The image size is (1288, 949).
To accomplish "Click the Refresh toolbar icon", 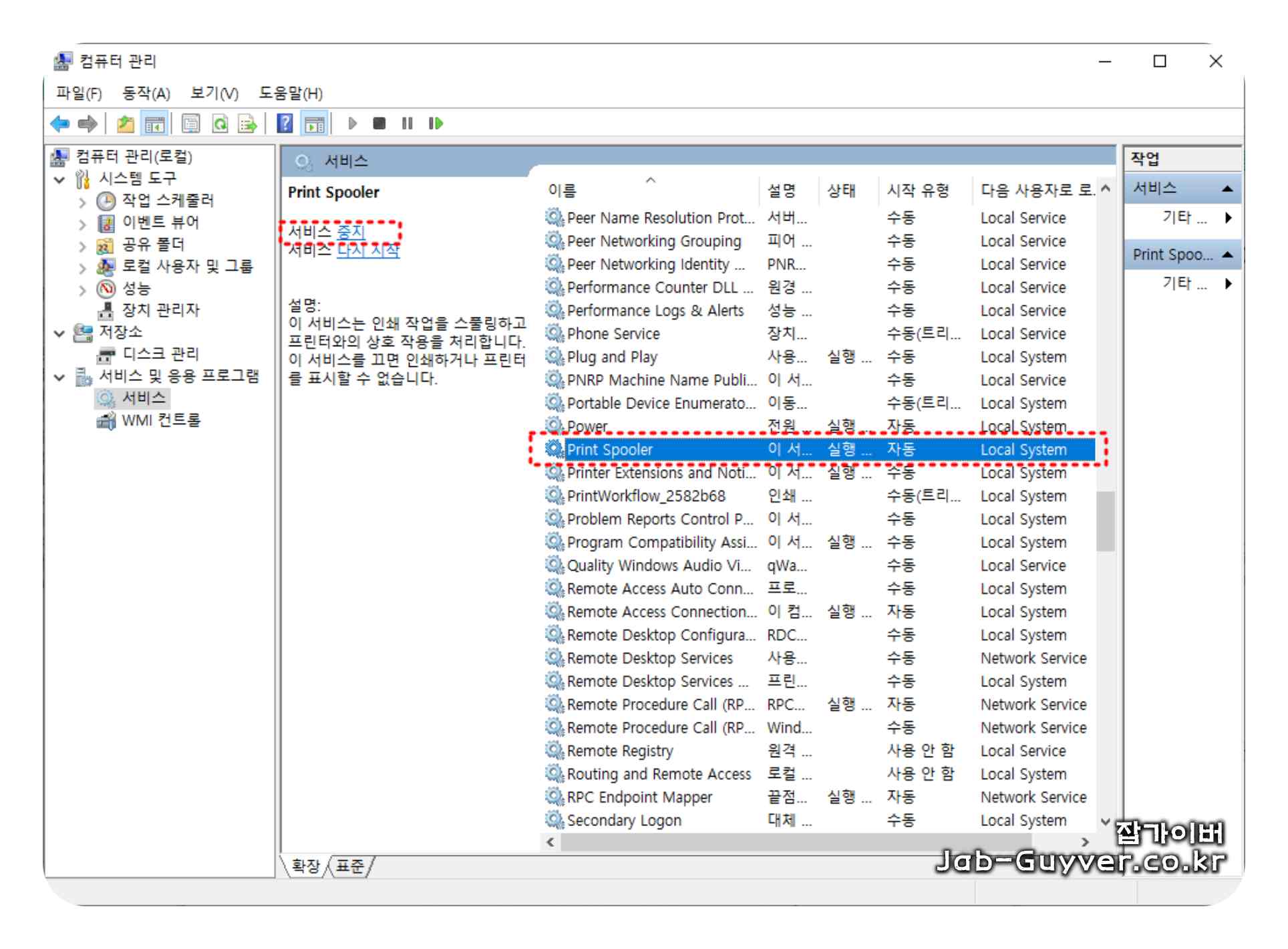I will point(220,124).
